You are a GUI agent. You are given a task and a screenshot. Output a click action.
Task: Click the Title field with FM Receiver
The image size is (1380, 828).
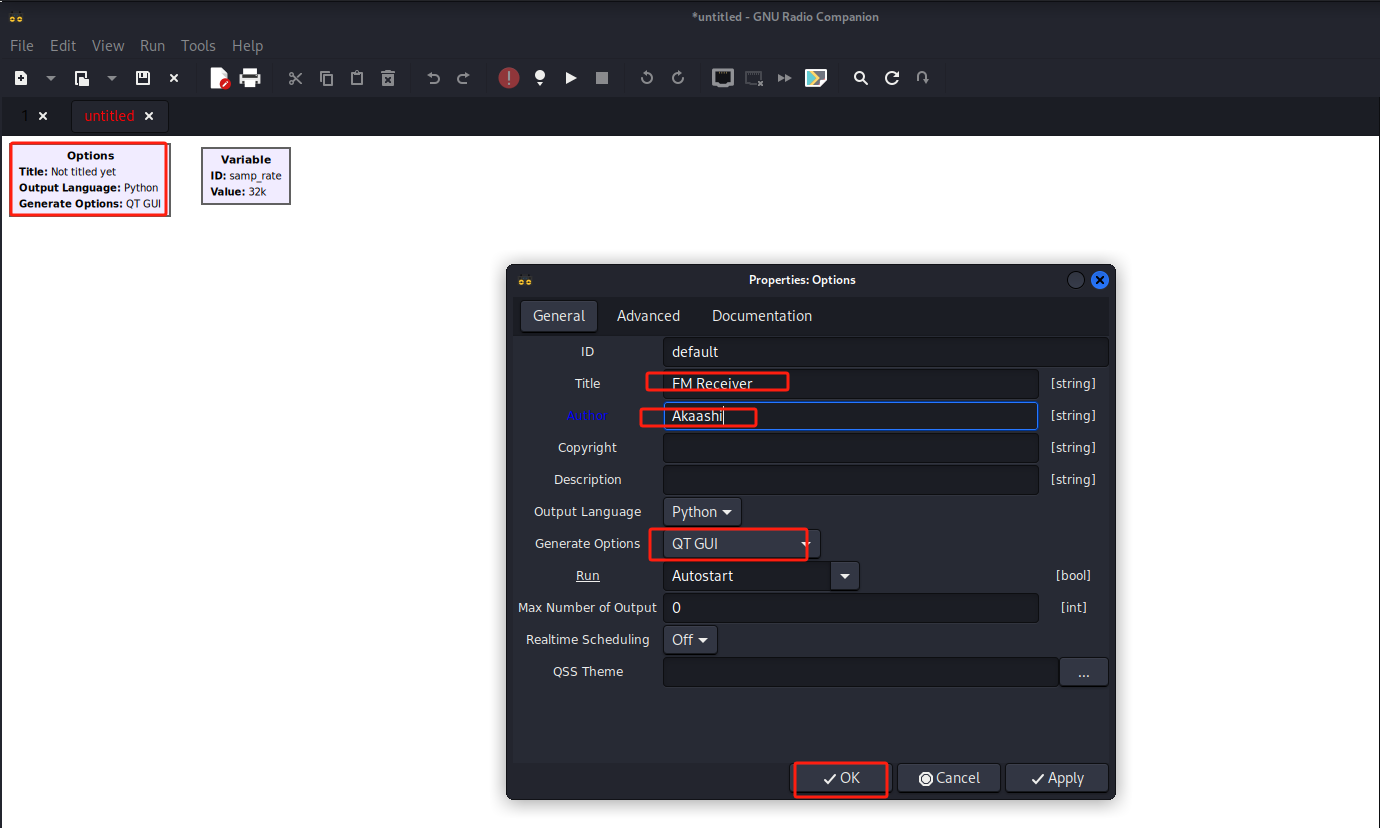click(850, 384)
